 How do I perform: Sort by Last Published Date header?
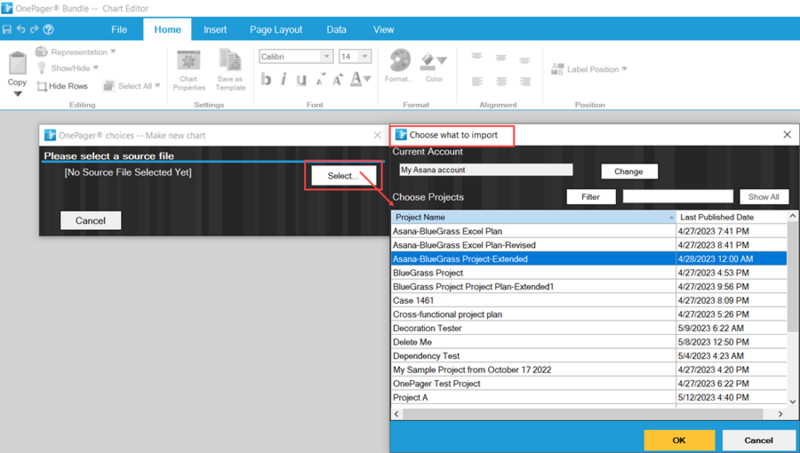pos(732,217)
